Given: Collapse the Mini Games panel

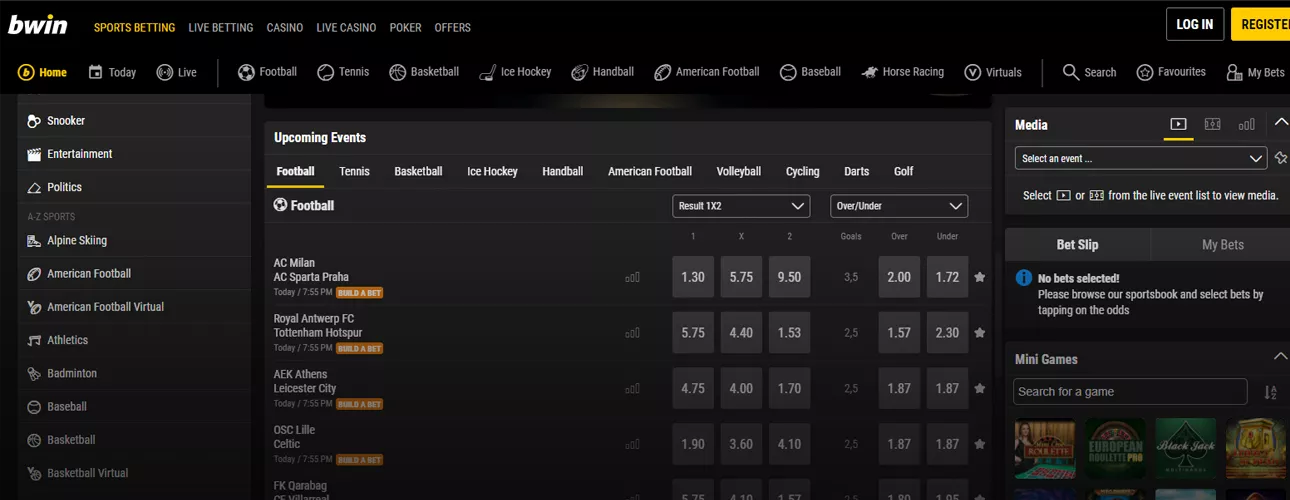Looking at the screenshot, I should 1280,357.
